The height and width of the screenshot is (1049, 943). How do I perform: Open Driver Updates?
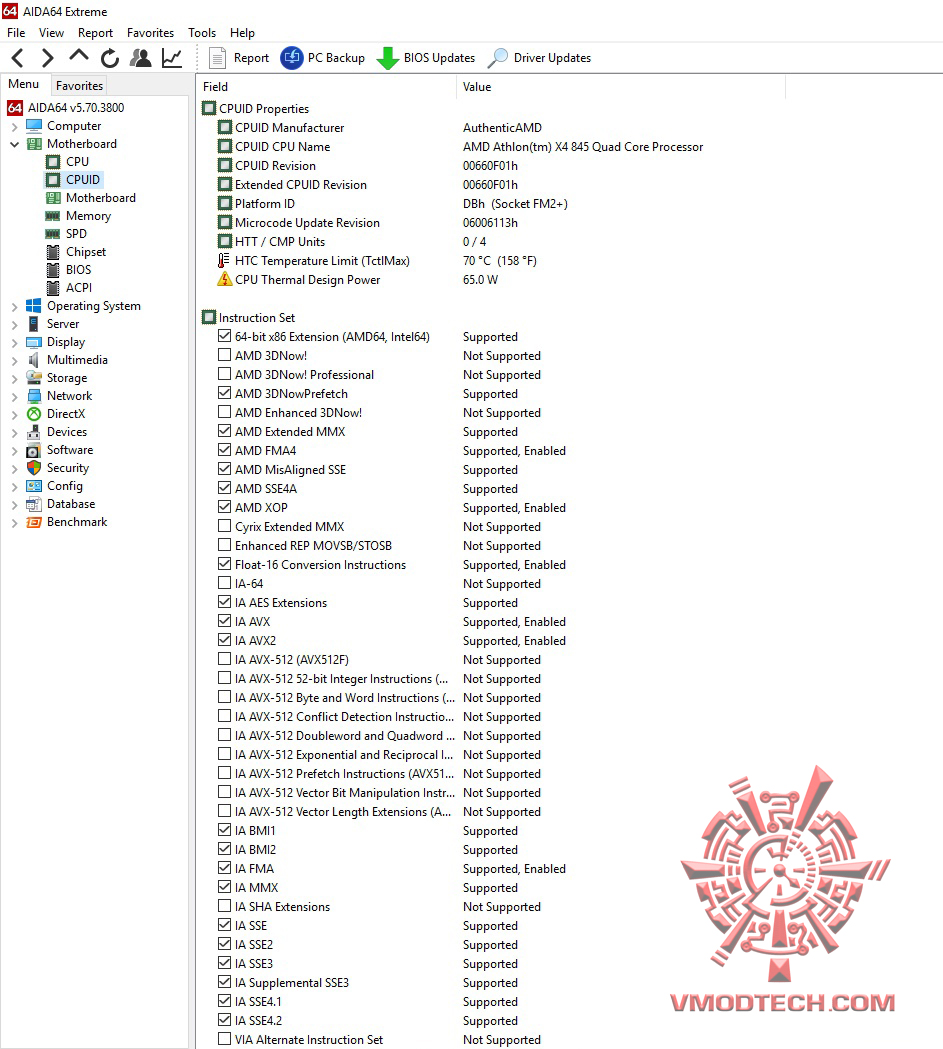click(x=539, y=58)
